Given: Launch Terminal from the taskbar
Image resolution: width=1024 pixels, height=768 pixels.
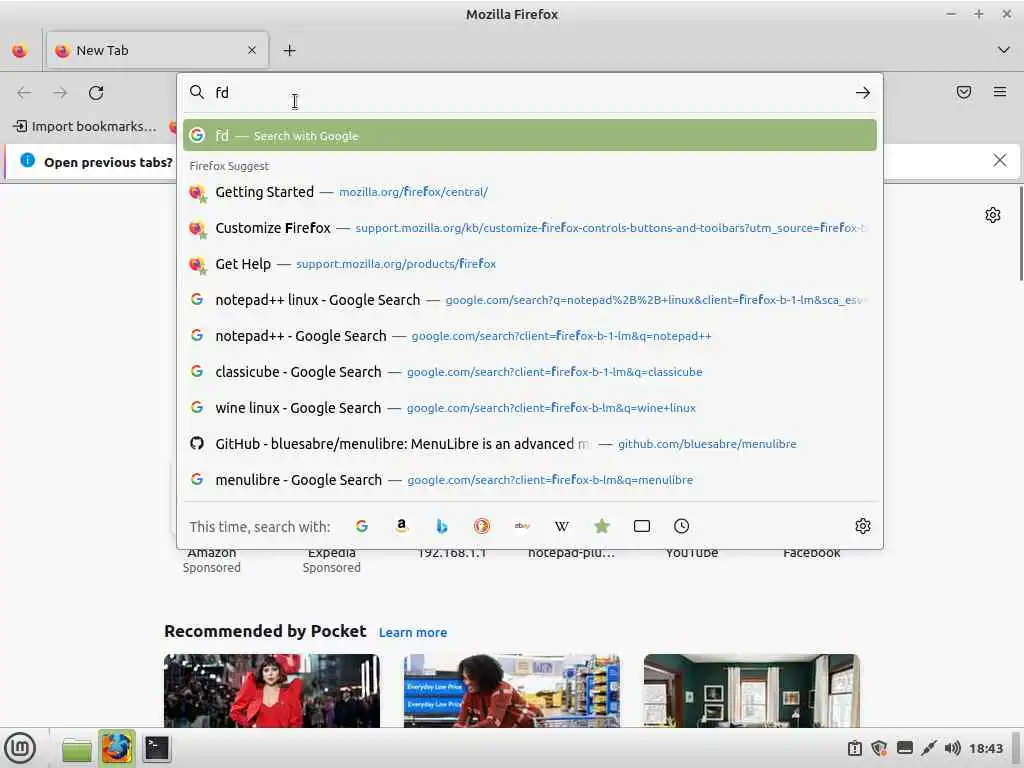Looking at the screenshot, I should (x=157, y=748).
